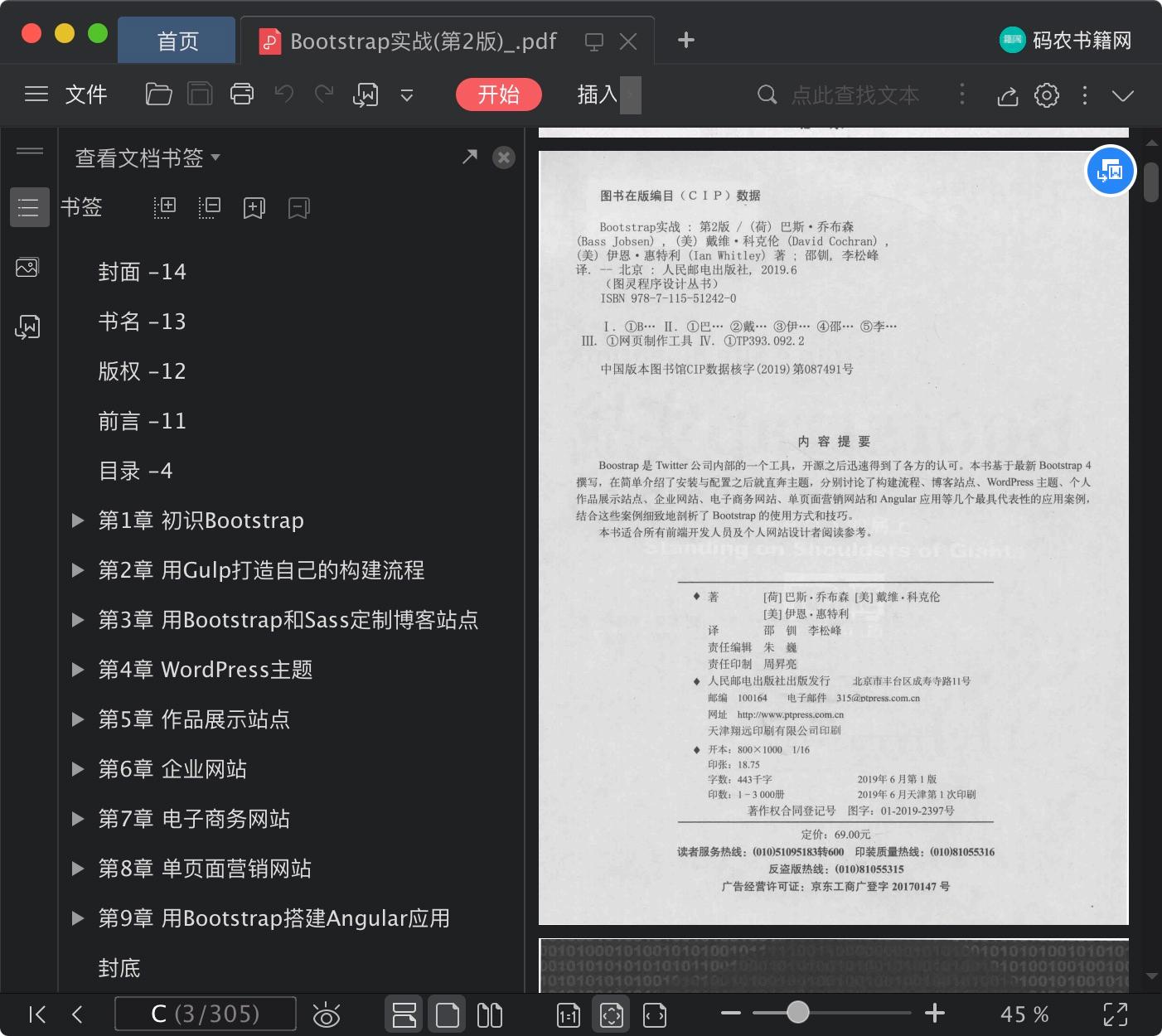The height and width of the screenshot is (1036, 1162).
Task: Select bookmark 封底
Action: [x=119, y=968]
